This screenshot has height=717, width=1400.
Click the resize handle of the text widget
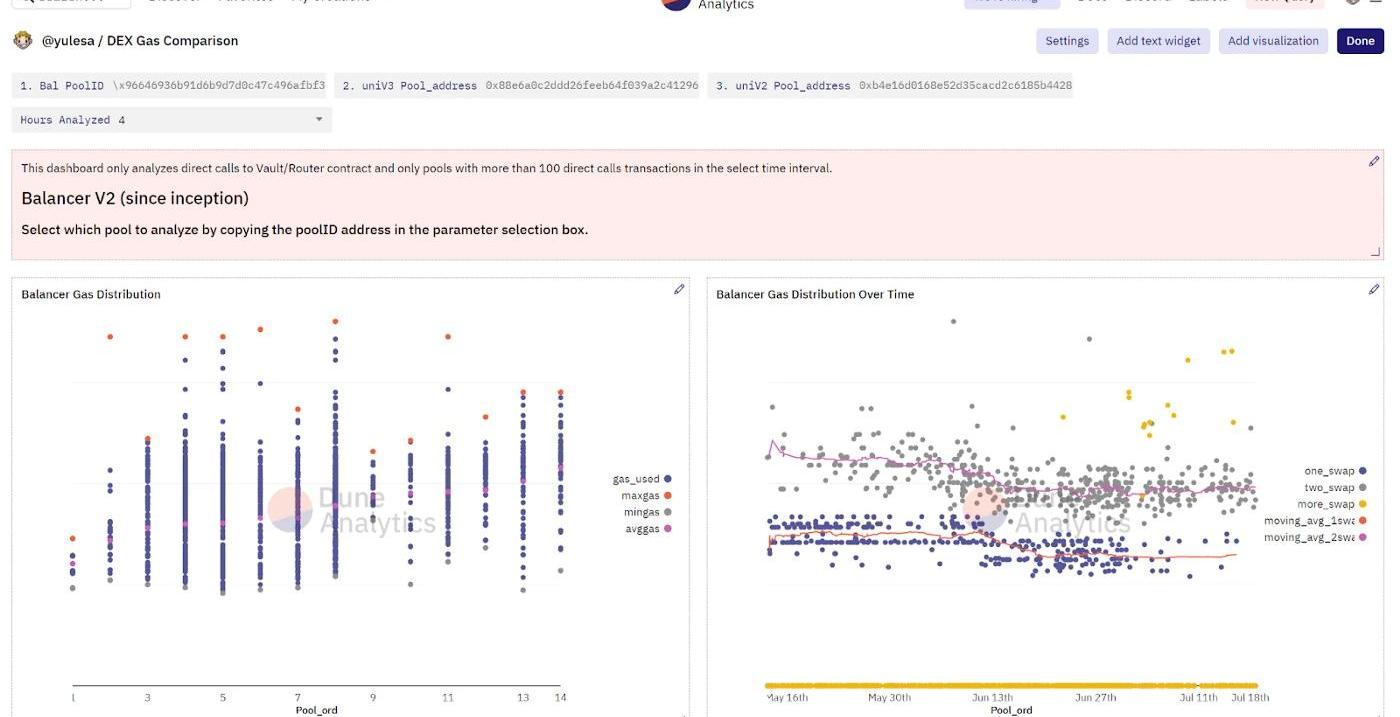pos(1375,252)
